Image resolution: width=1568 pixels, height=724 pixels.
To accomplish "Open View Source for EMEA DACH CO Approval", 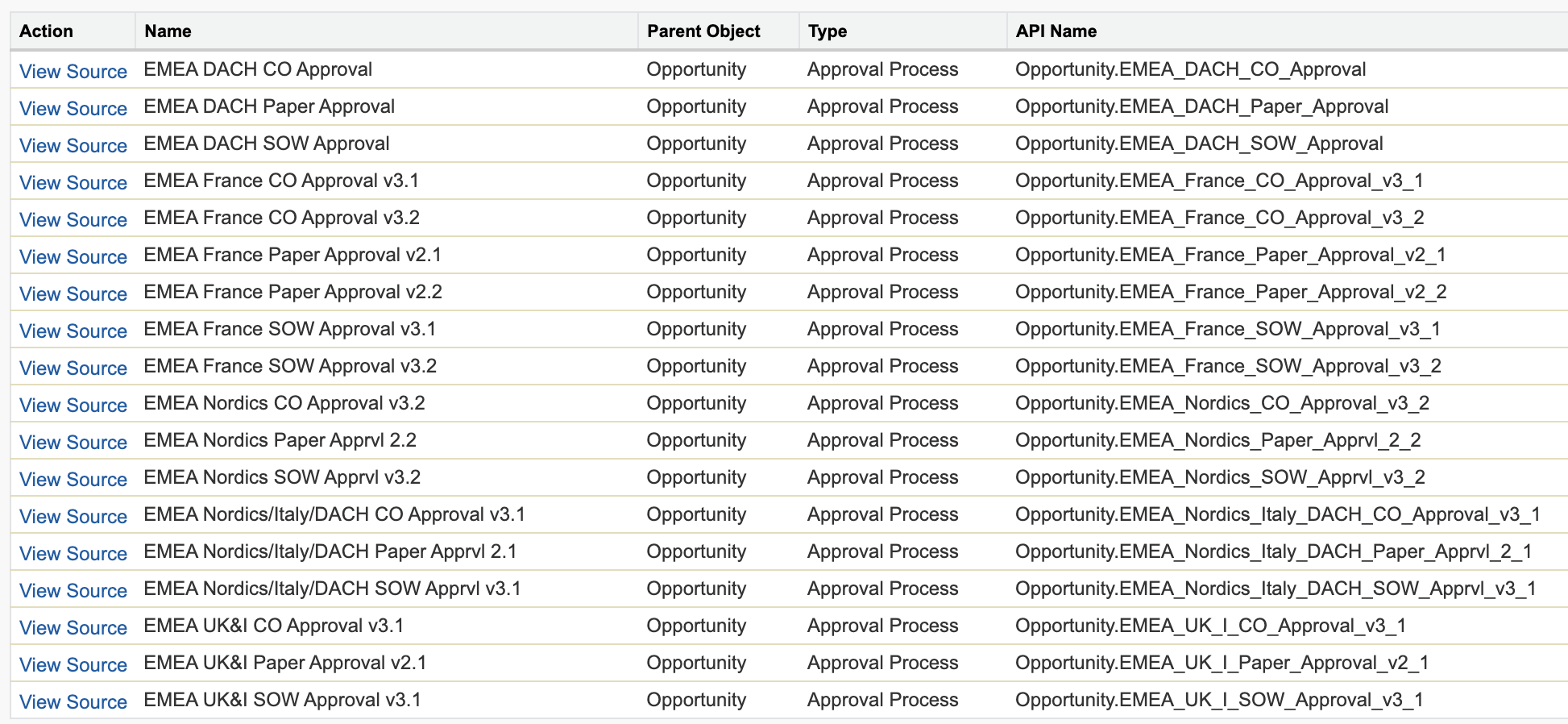I will point(73,72).
